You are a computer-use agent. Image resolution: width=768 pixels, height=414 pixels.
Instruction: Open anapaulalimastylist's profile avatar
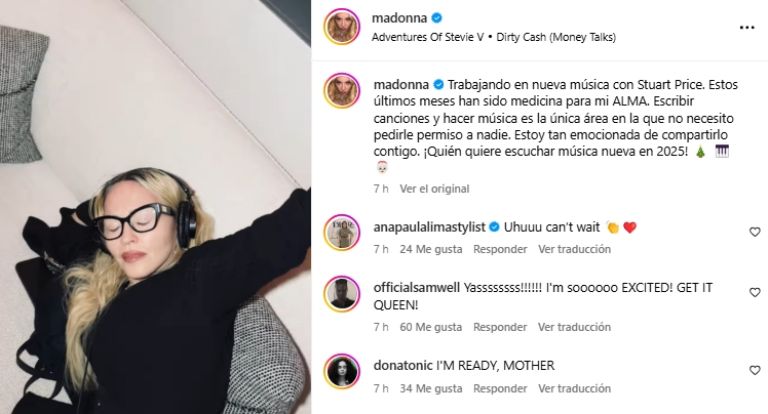point(342,232)
